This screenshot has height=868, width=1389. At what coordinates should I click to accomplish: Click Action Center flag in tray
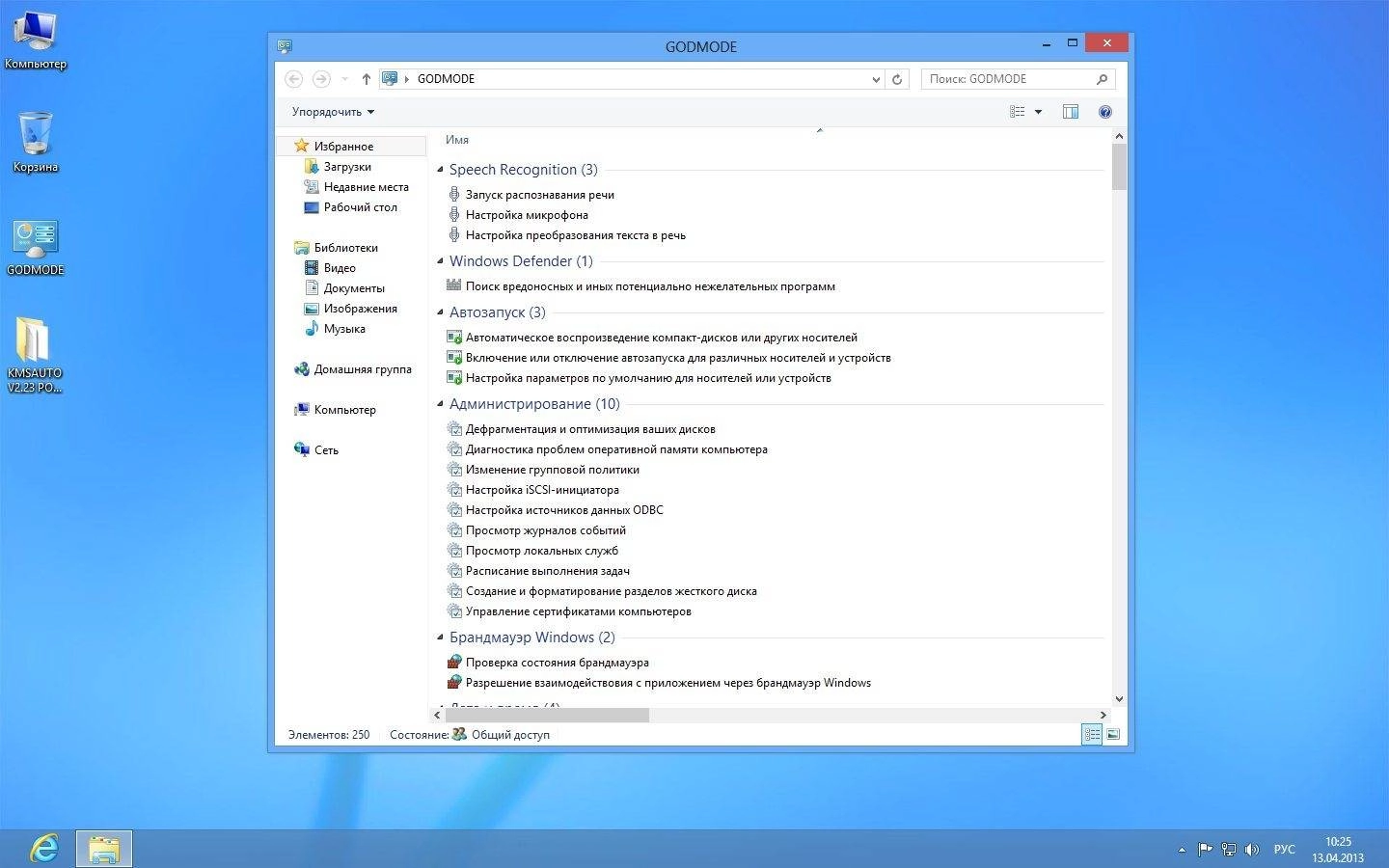point(1205,850)
